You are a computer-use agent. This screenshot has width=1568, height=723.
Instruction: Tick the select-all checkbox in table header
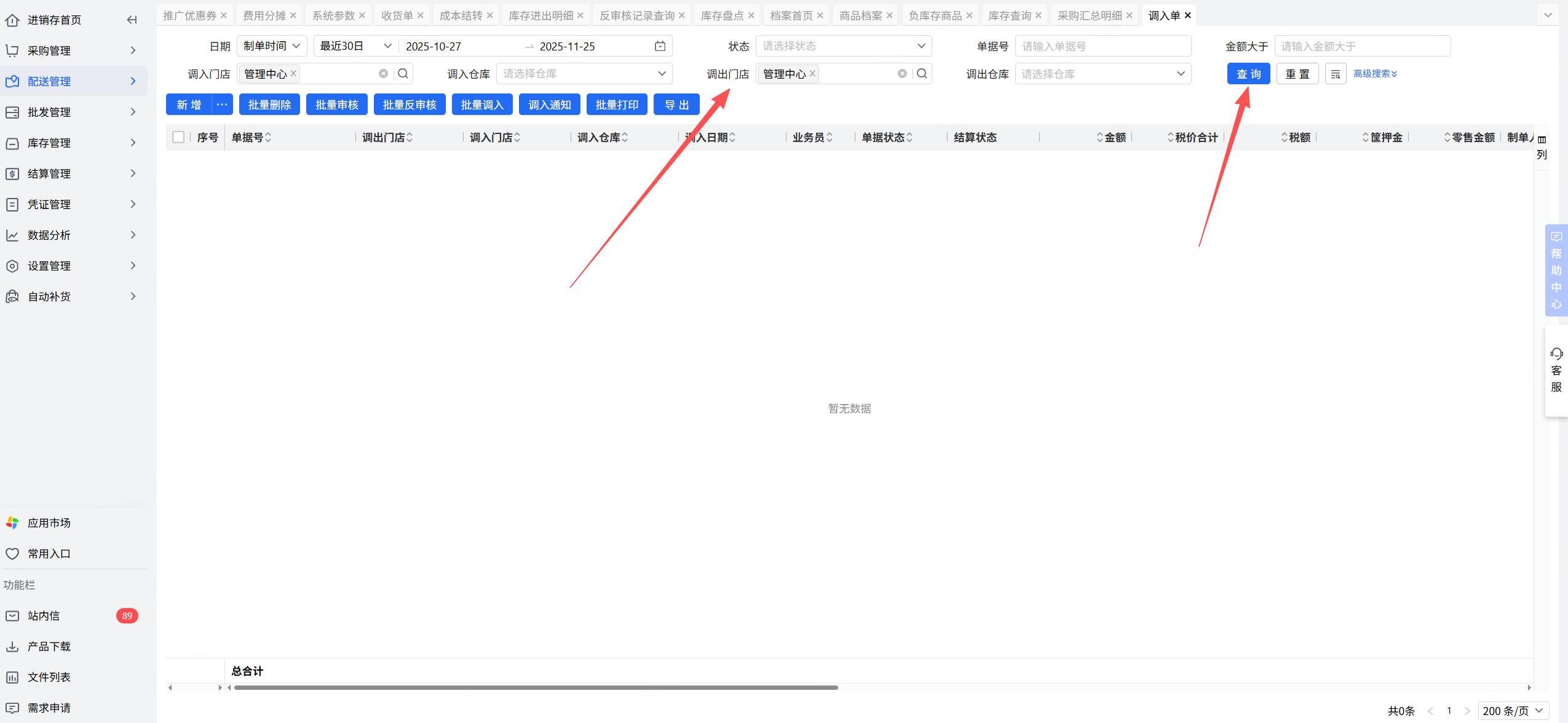pyautogui.click(x=178, y=137)
